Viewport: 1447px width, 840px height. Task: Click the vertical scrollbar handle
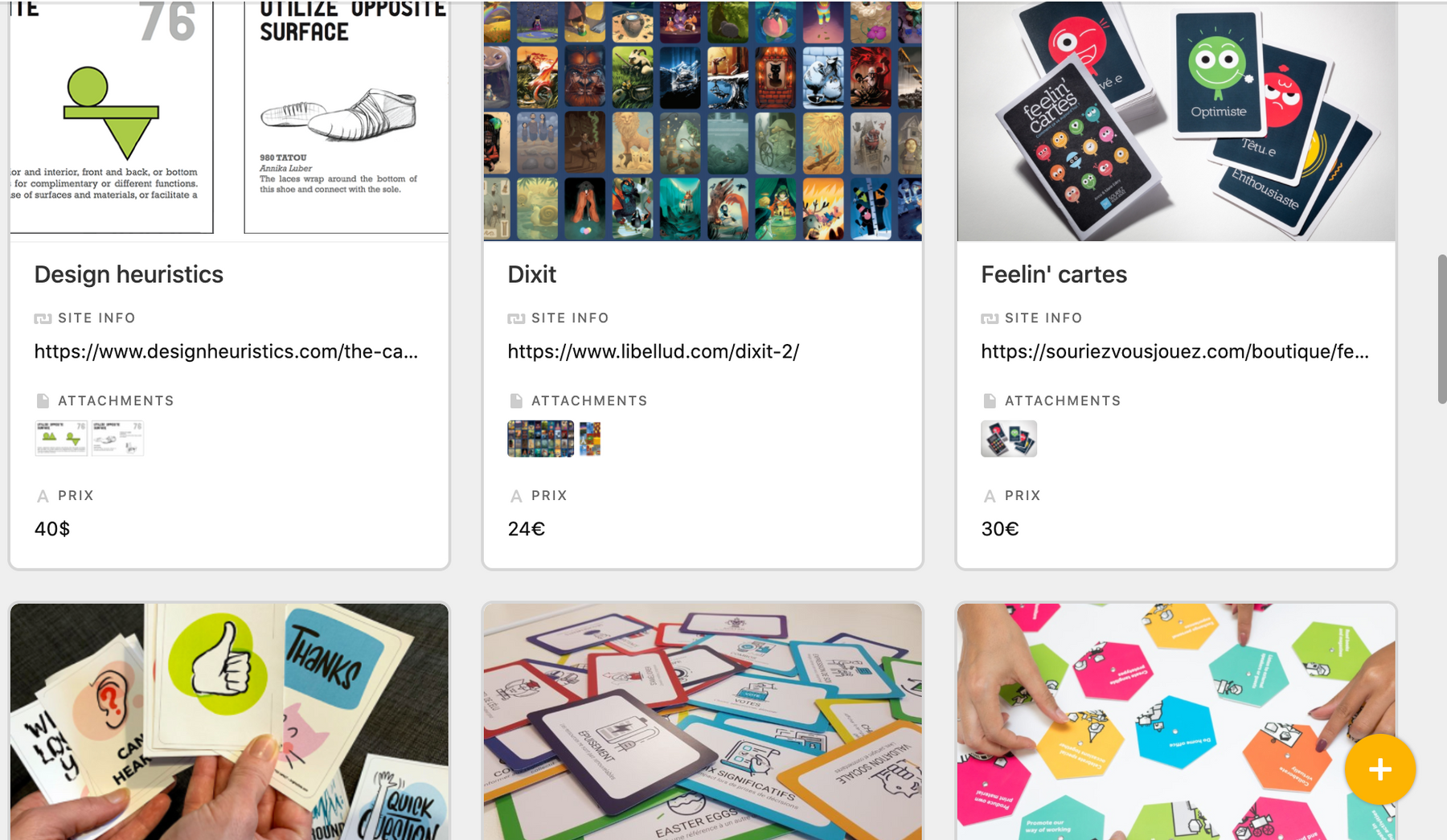coord(1441,329)
